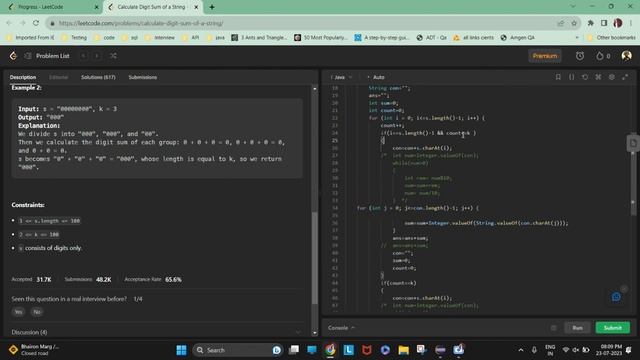This screenshot has height=360, width=640.
Task: Open Chrome from the taskbar
Action: 330,350
